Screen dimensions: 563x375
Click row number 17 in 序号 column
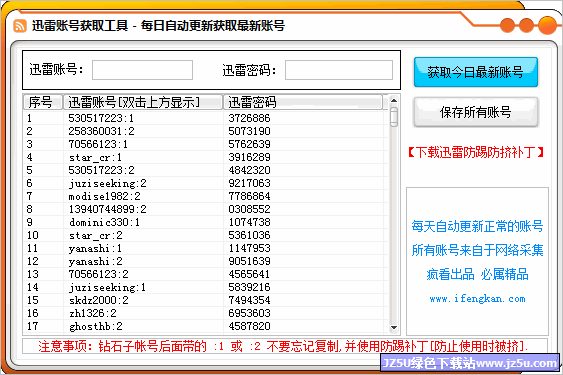33,326
